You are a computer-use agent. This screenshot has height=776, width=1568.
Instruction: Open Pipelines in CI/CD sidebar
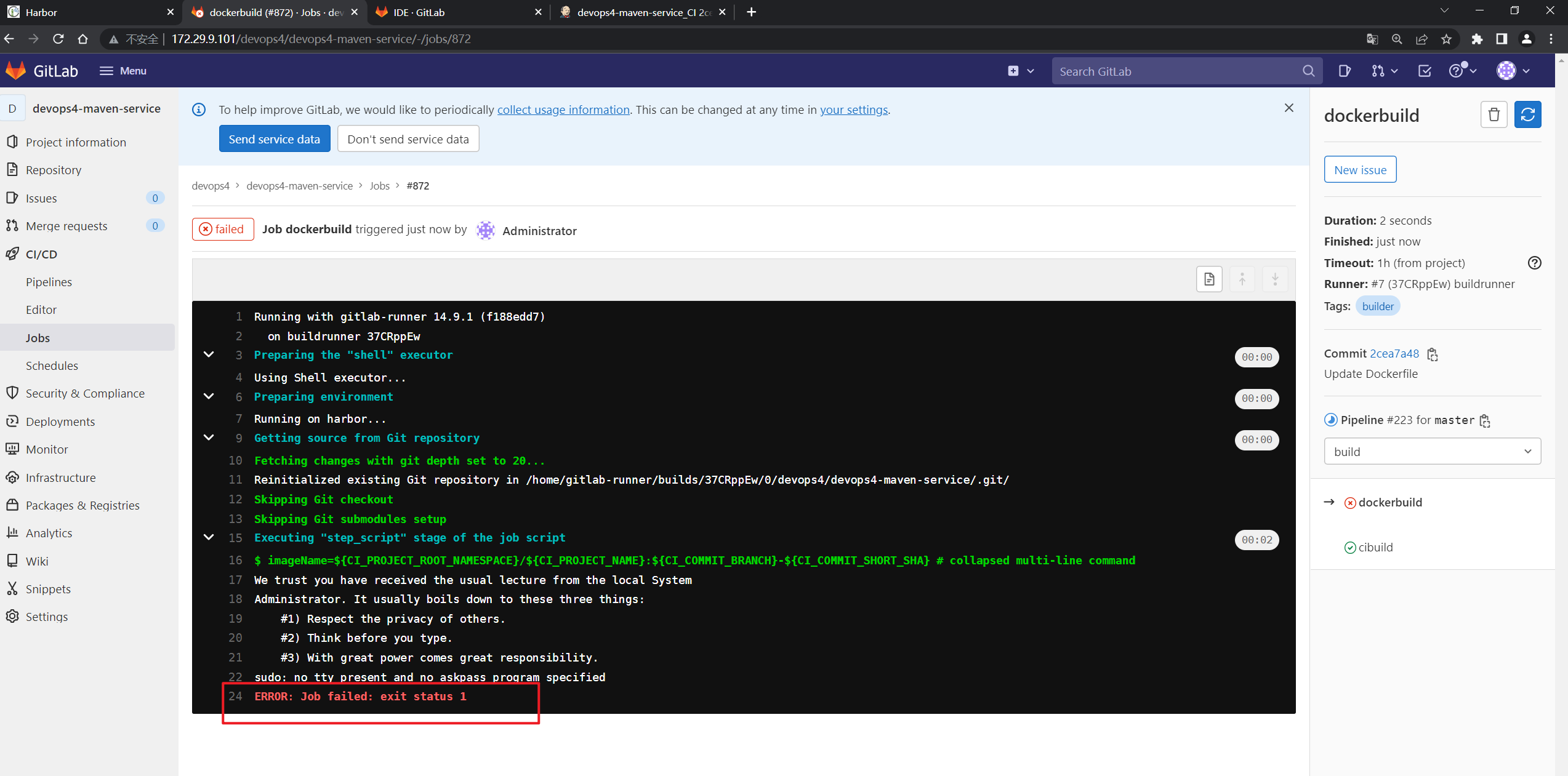pos(49,282)
